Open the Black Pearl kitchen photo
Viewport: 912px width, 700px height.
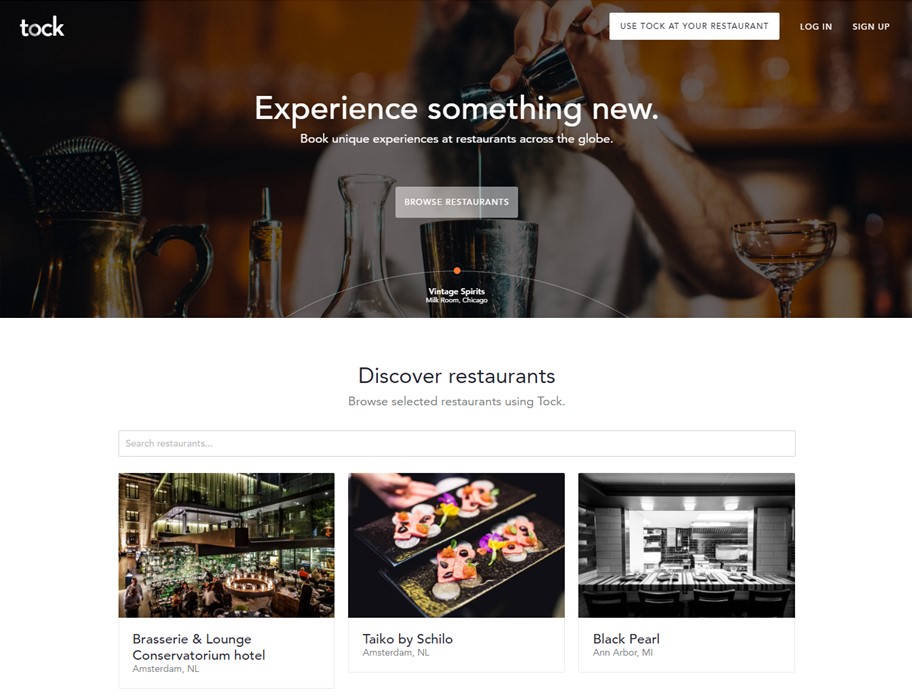pos(686,545)
